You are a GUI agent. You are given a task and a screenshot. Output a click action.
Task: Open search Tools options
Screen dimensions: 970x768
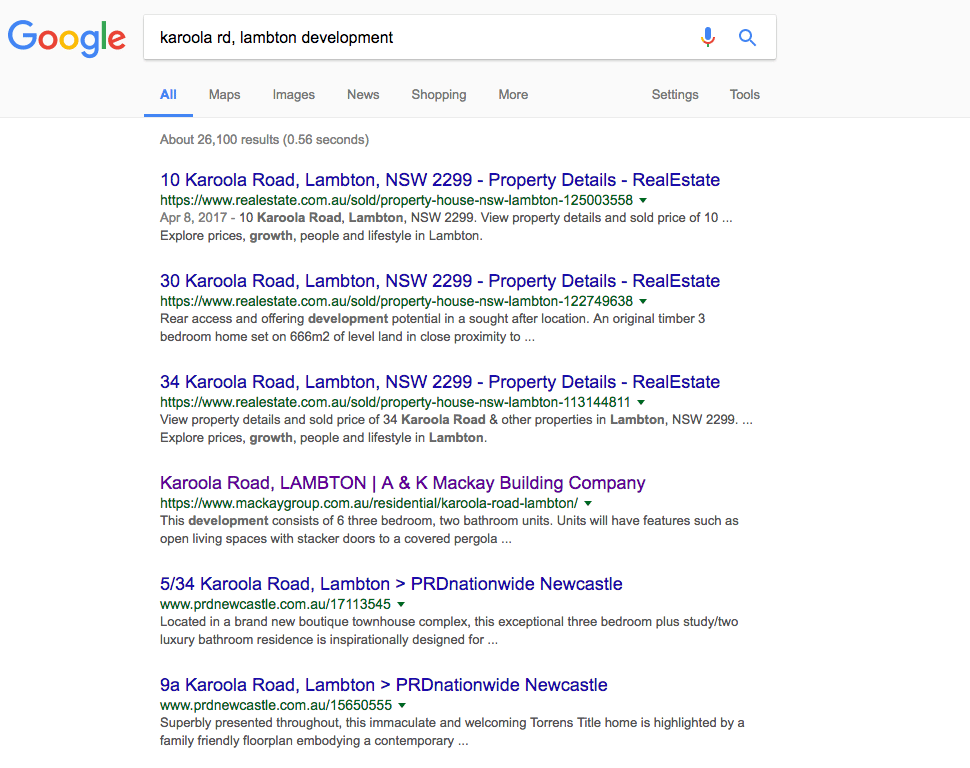(x=744, y=95)
